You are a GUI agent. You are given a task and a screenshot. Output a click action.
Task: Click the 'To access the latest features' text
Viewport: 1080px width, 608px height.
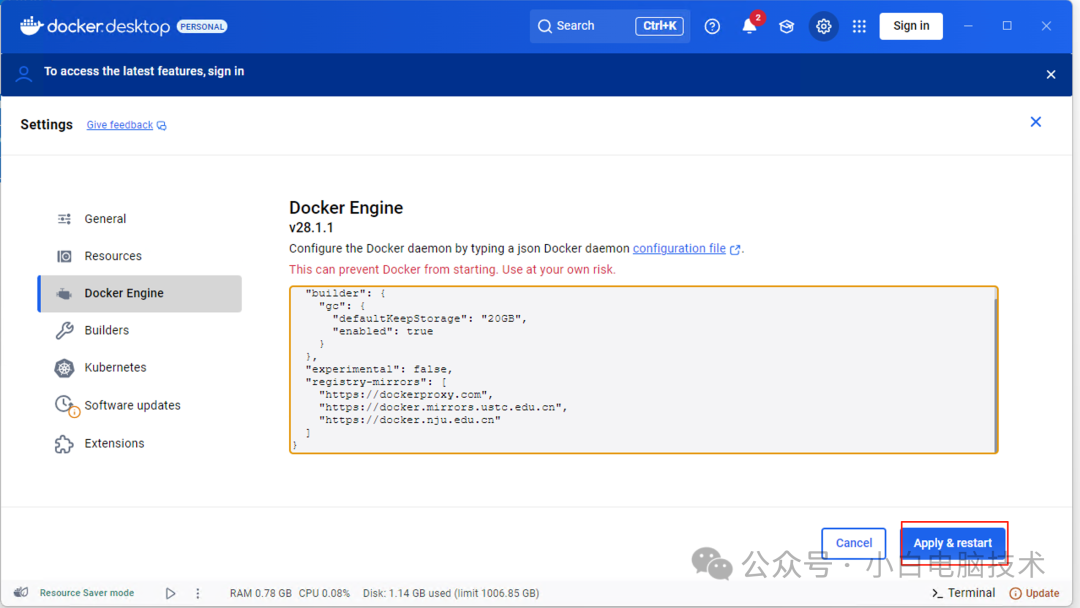tap(123, 72)
